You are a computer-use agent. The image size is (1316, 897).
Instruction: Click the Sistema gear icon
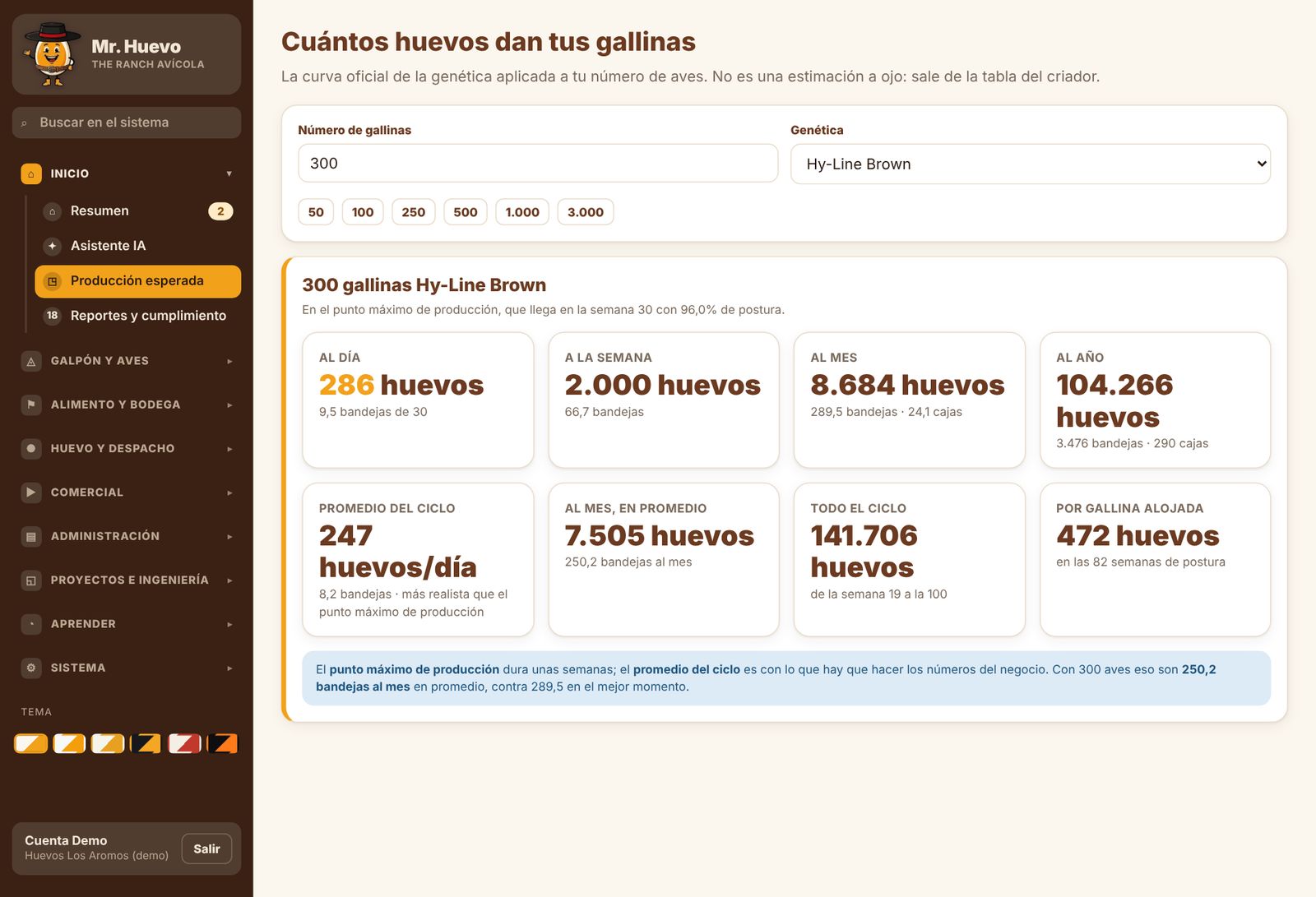pos(31,668)
